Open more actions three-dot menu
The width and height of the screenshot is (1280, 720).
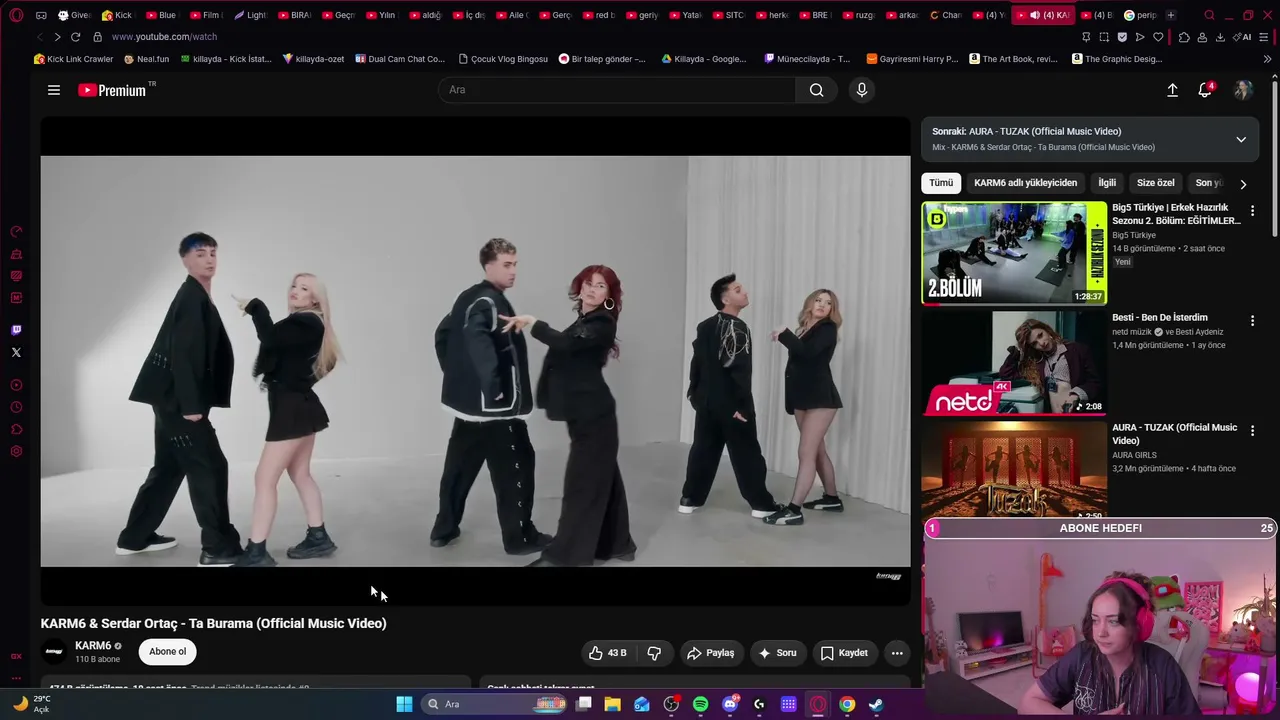tap(897, 653)
